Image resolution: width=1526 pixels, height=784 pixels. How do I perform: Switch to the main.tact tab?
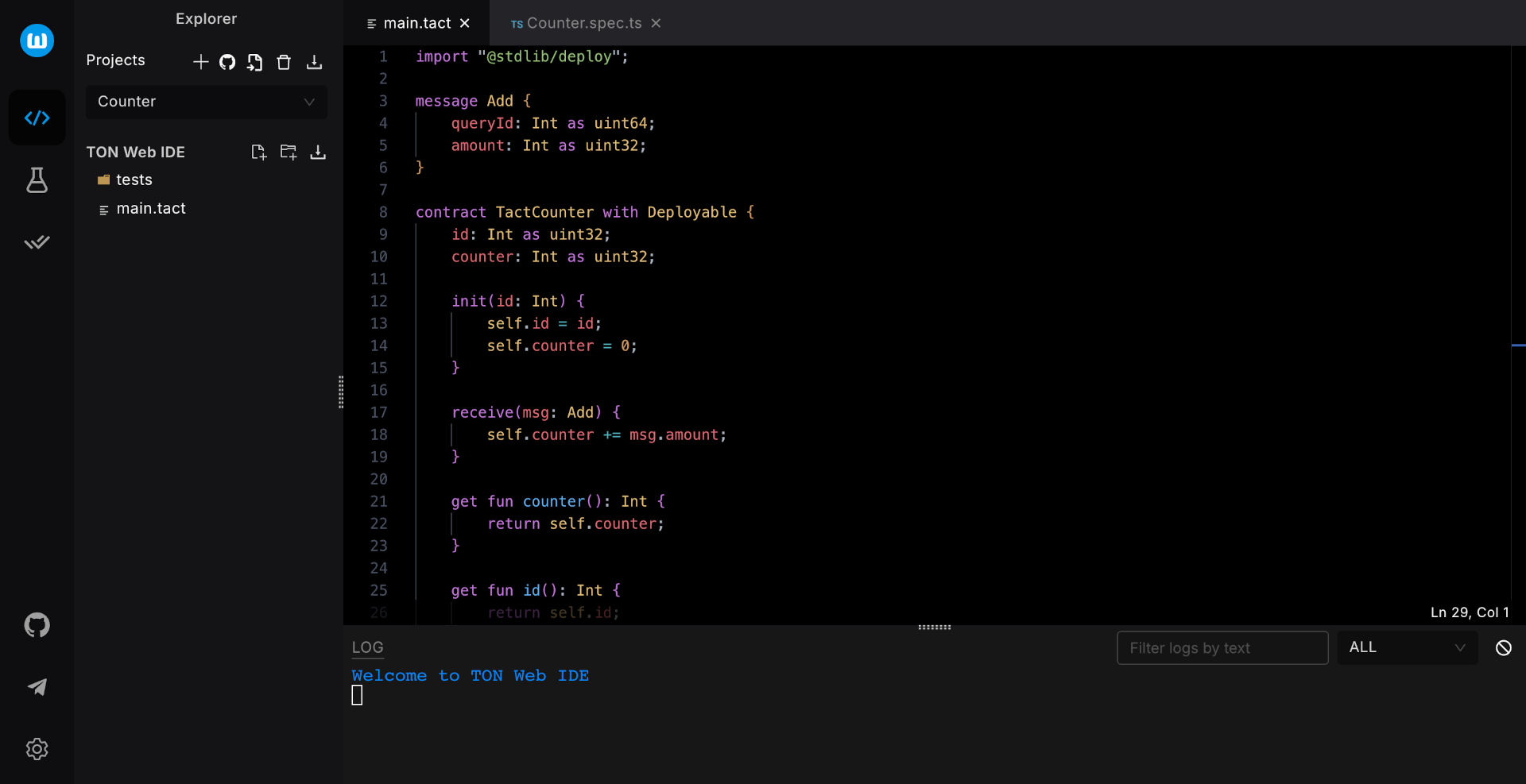coord(416,23)
